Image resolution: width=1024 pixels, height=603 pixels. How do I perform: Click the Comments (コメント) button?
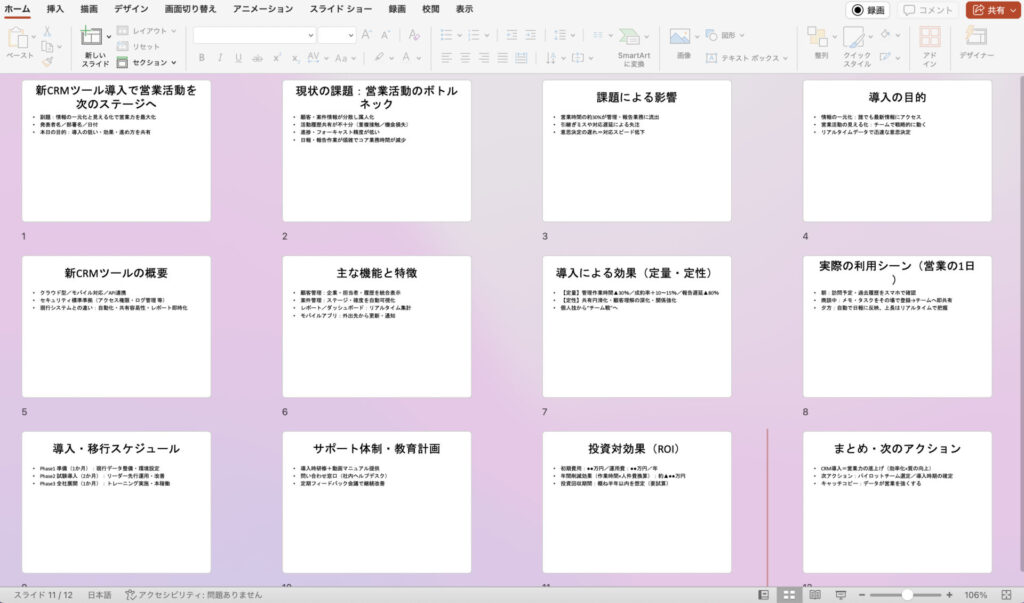coord(927,10)
